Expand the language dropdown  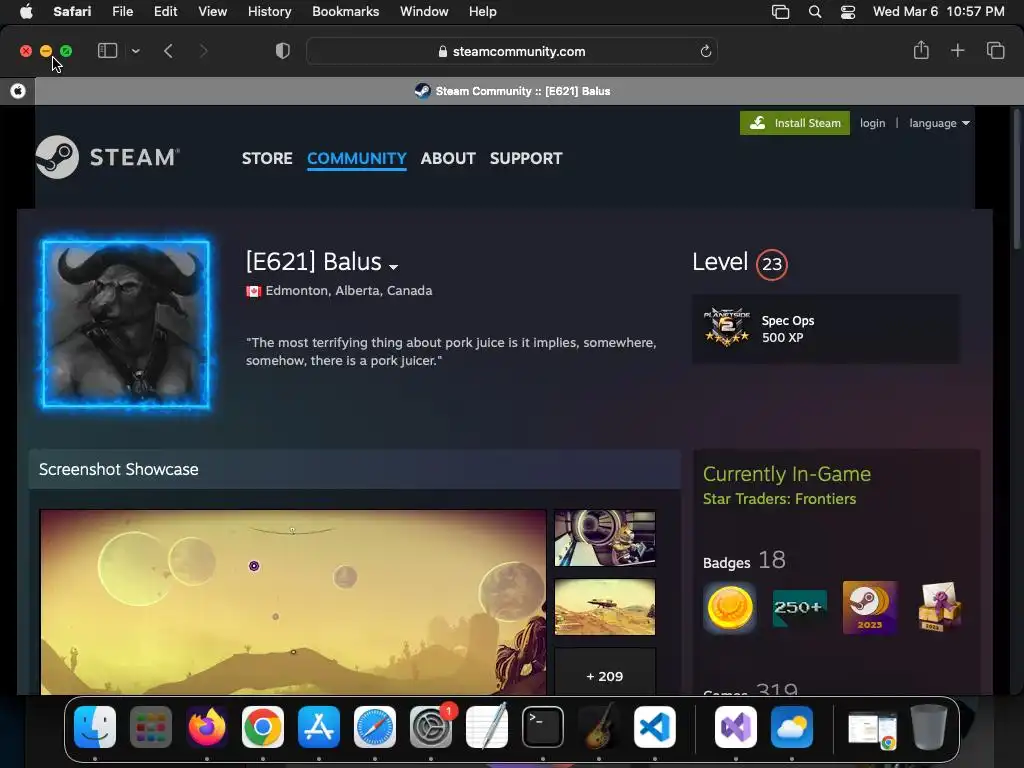click(x=939, y=123)
